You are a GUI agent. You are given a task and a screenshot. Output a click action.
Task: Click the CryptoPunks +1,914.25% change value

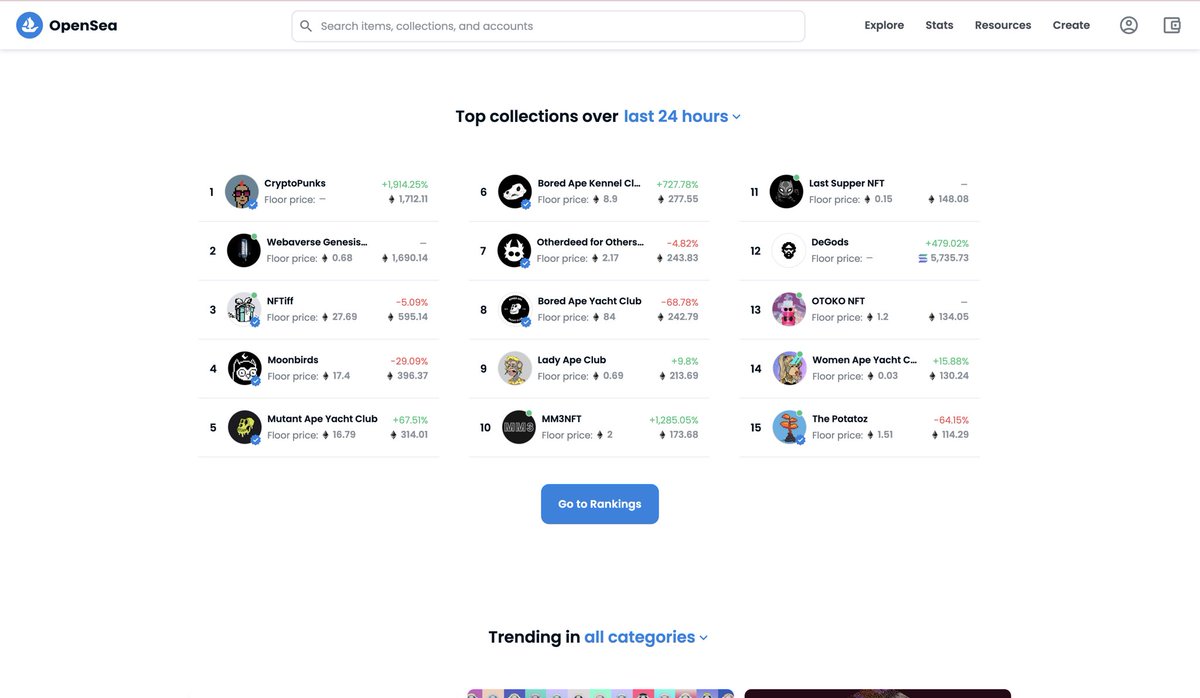404,185
